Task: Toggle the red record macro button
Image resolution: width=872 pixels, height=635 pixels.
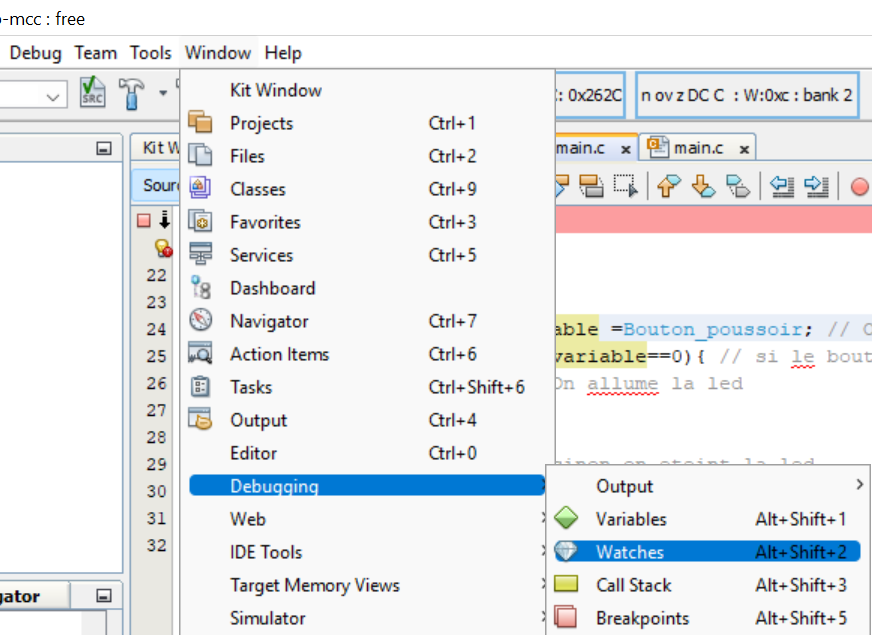Action: (859, 186)
